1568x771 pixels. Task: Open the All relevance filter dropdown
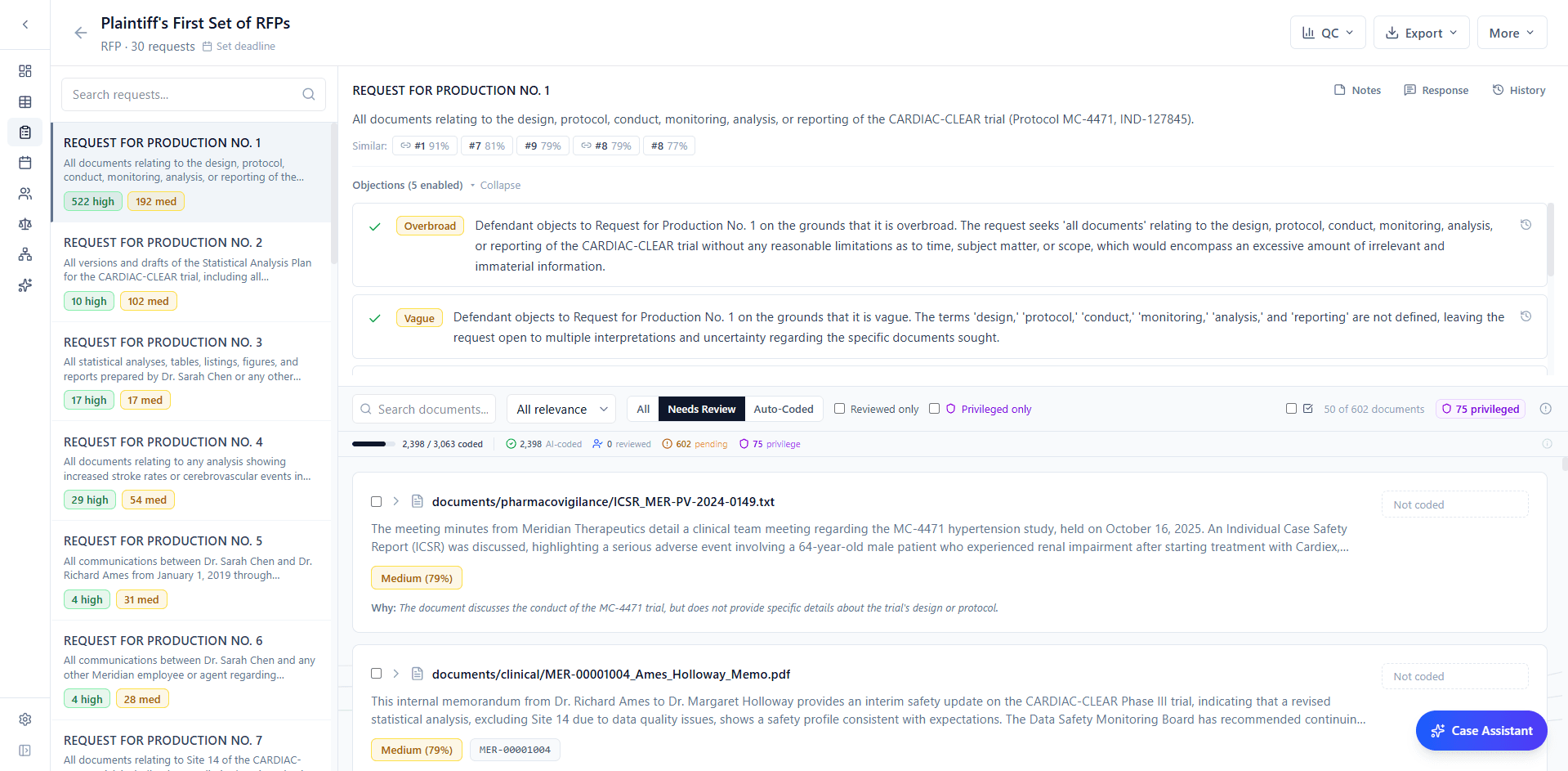coord(561,408)
